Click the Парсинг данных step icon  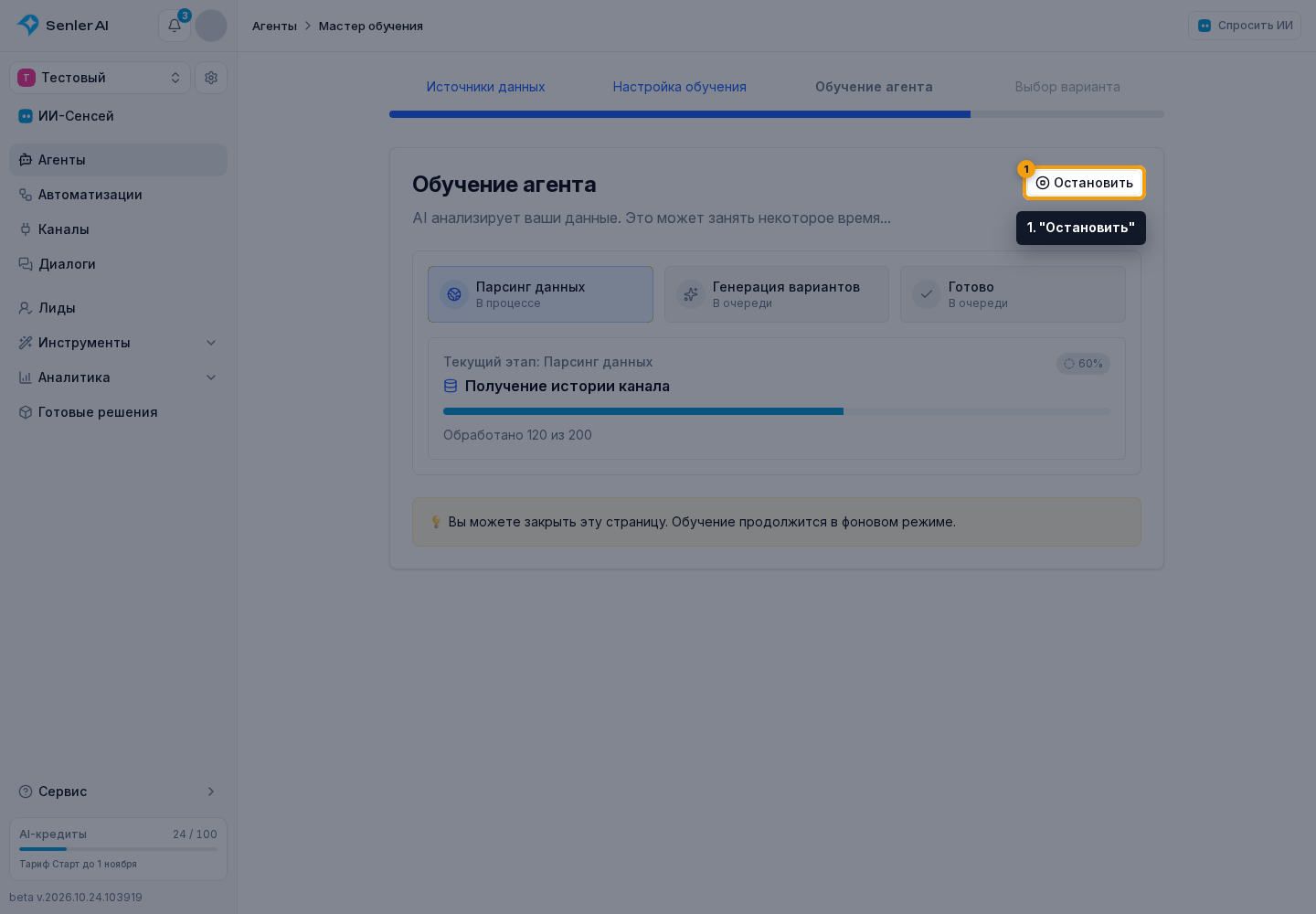pos(454,294)
